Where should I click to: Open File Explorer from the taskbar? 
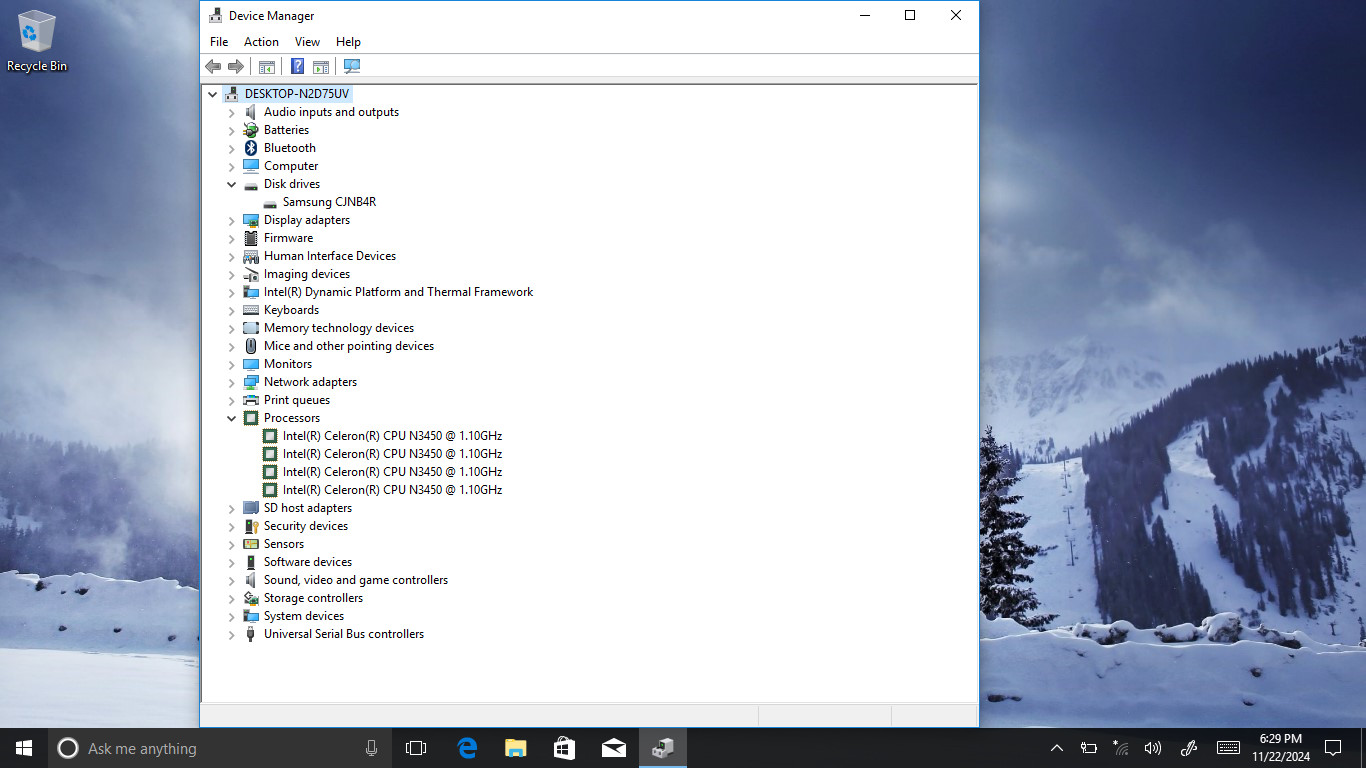click(515, 748)
